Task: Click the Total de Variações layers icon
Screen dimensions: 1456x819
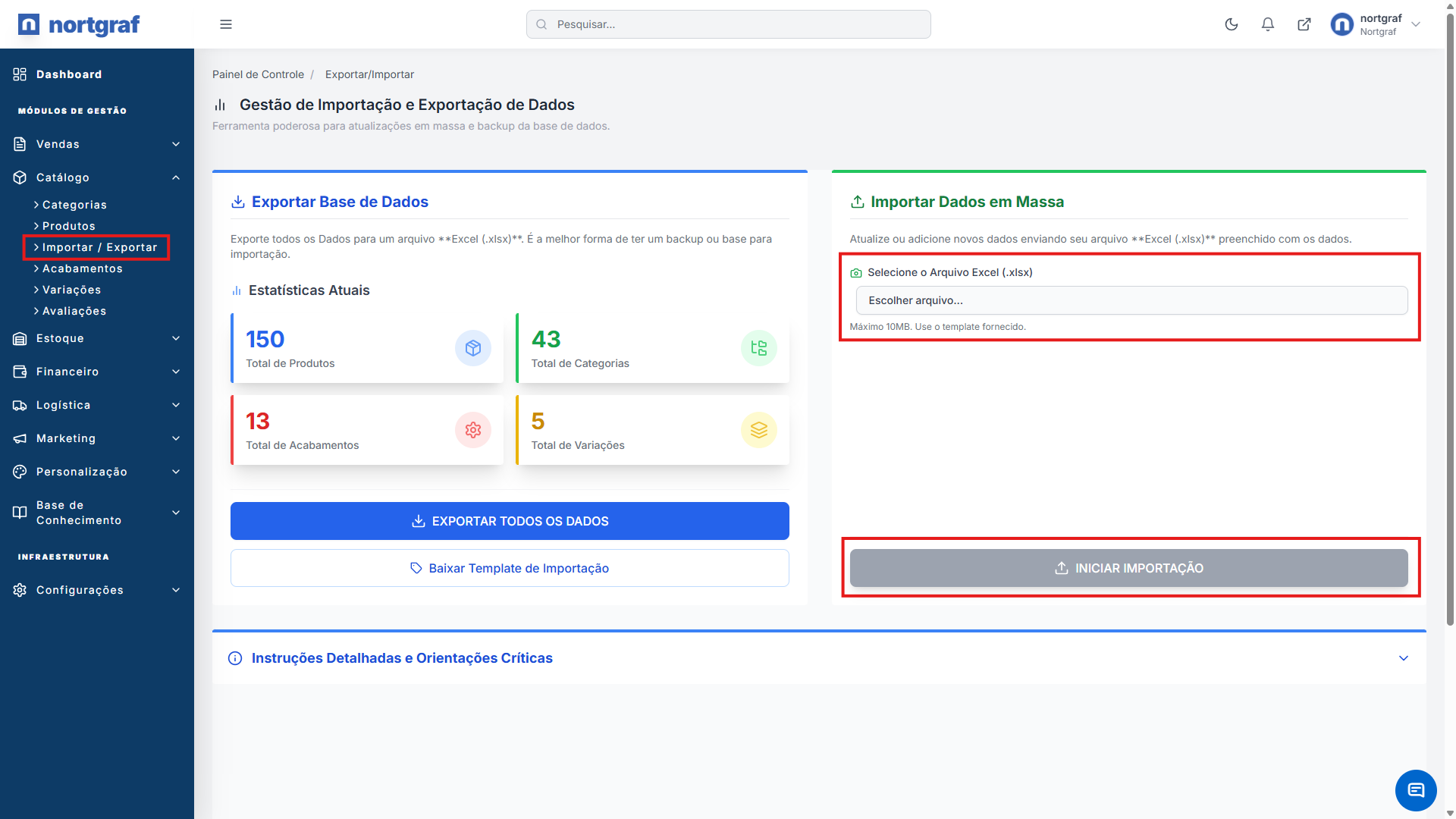Action: [x=758, y=430]
